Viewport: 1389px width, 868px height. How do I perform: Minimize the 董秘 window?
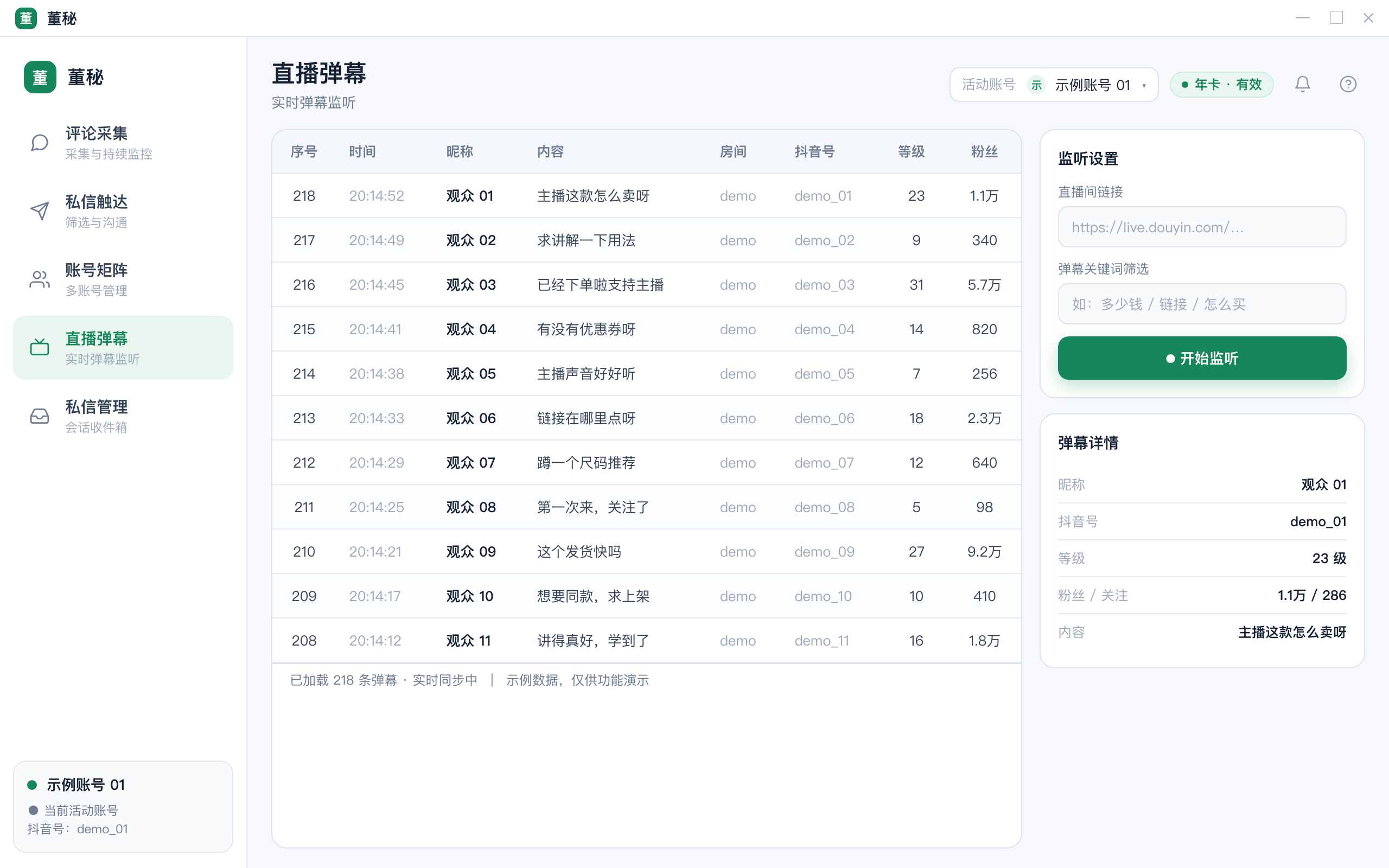click(1303, 18)
